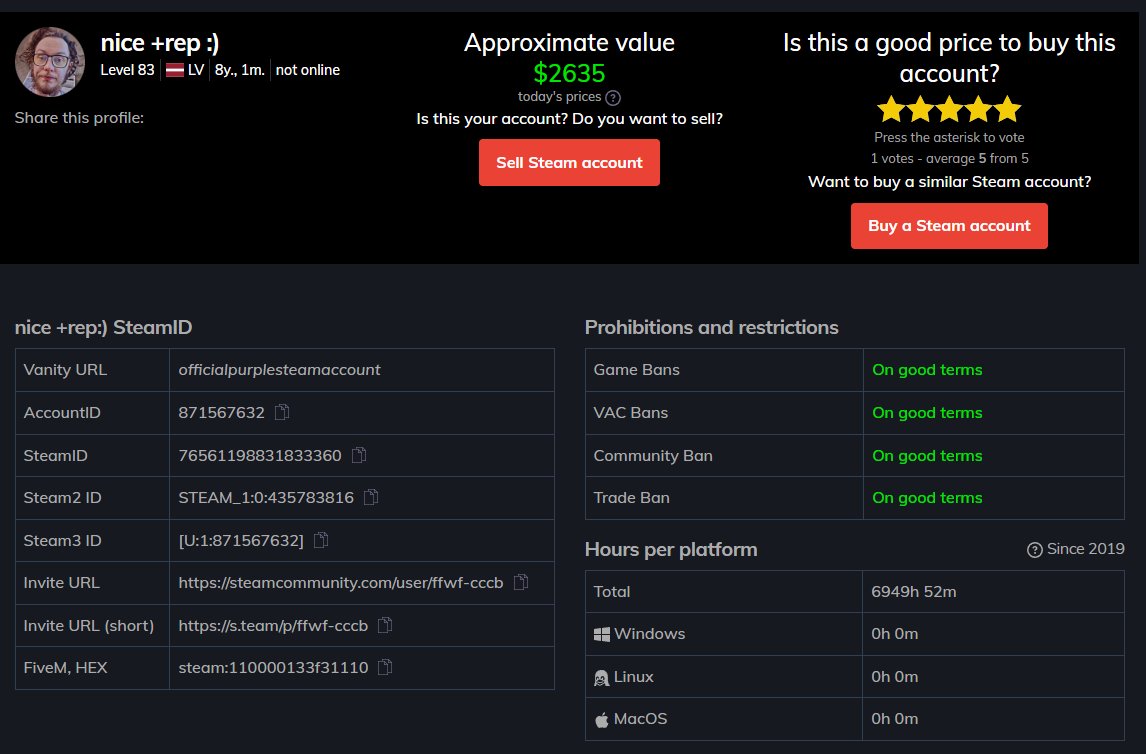Vote with the fourth star

point(978,109)
